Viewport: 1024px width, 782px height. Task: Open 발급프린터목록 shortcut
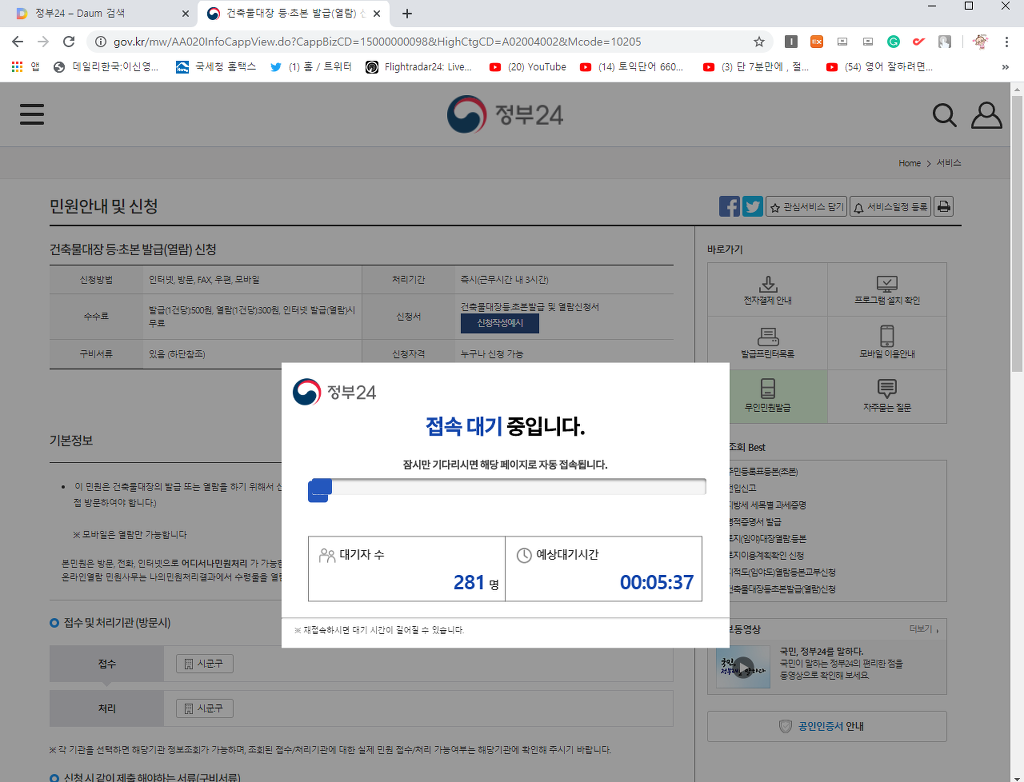pos(767,344)
